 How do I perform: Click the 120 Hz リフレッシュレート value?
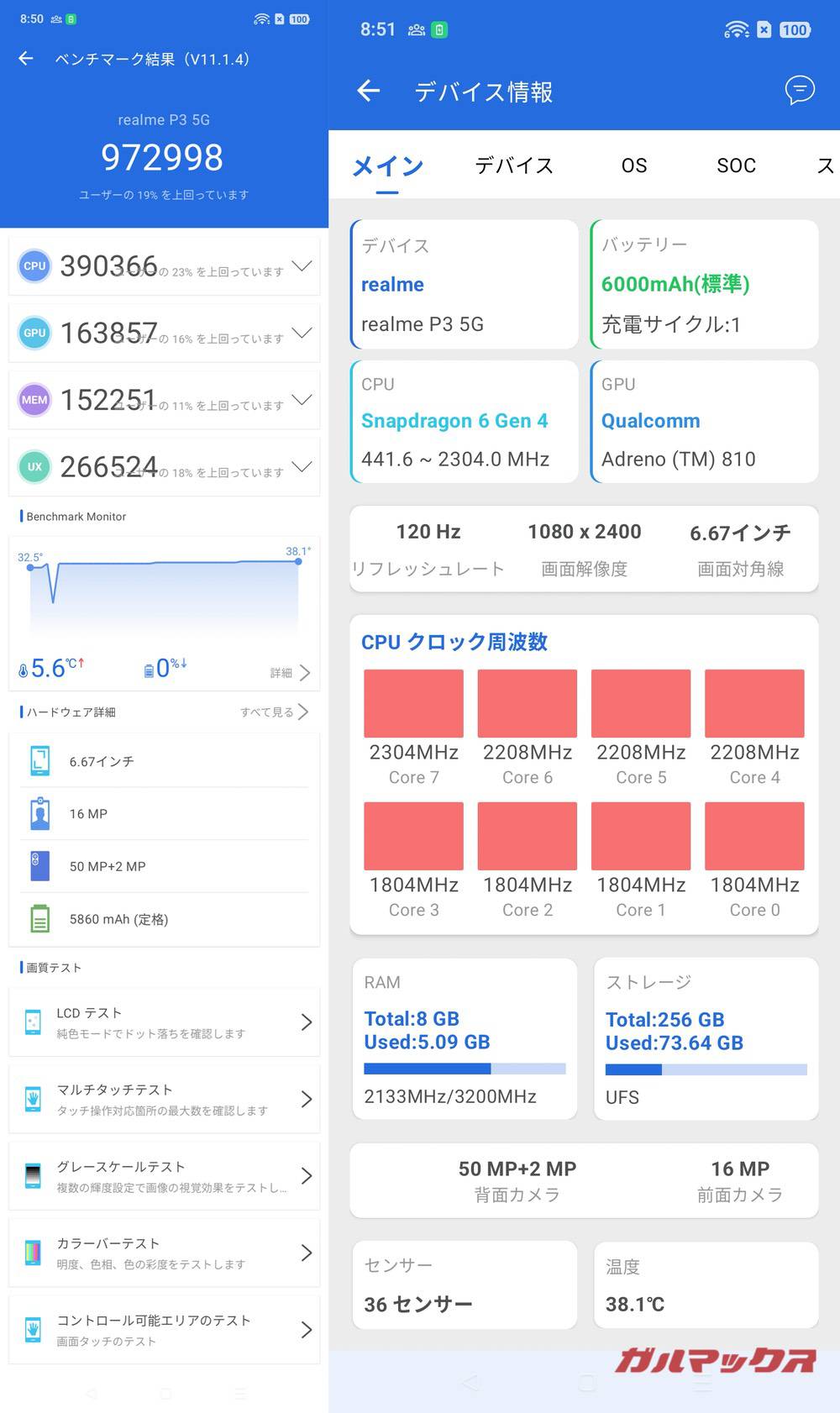(428, 532)
